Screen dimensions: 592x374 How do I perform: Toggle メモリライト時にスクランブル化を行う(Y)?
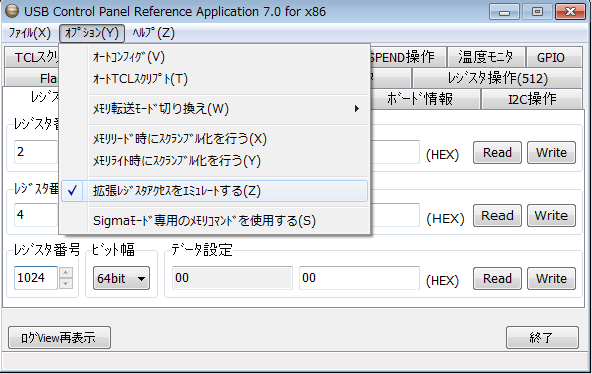(x=214, y=161)
